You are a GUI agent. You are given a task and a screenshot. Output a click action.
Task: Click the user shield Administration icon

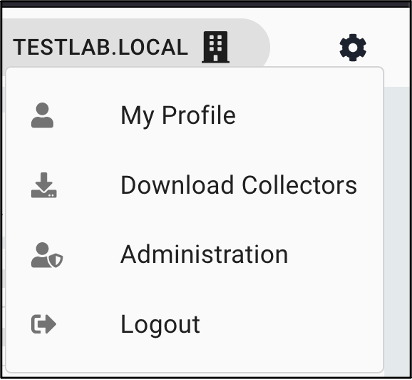(x=47, y=255)
